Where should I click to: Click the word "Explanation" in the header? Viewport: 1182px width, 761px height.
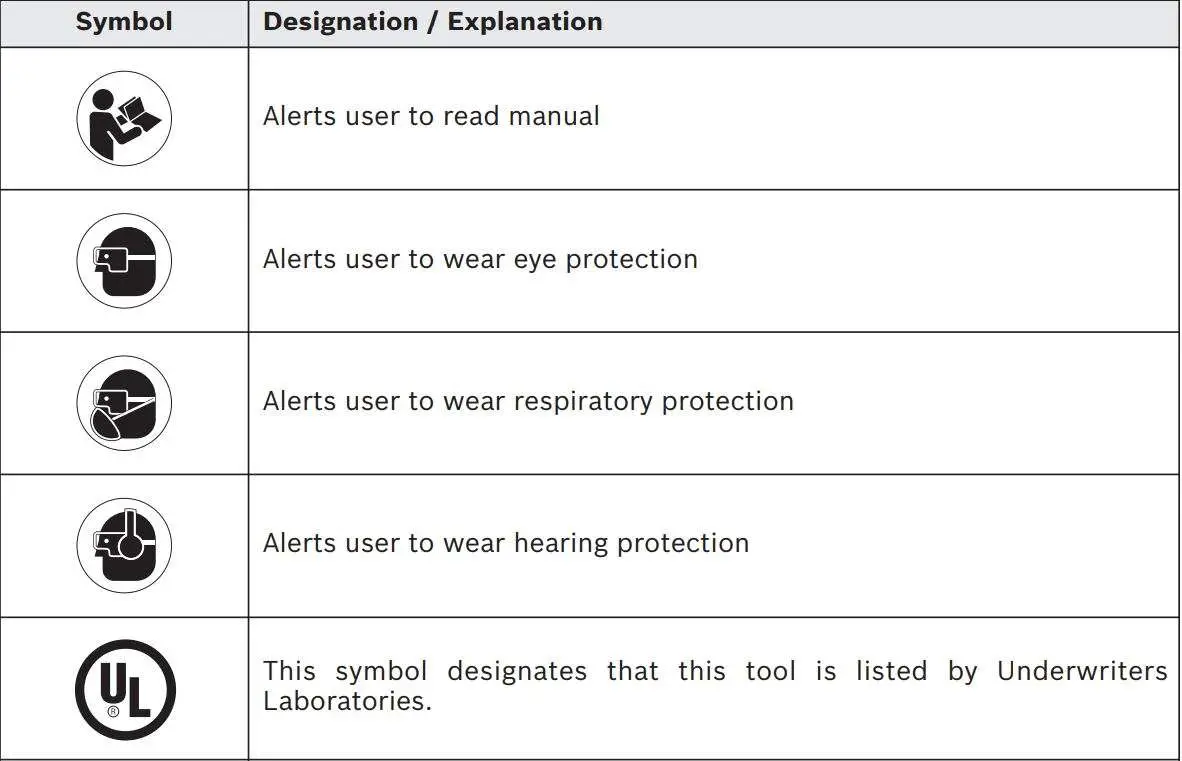[525, 22]
